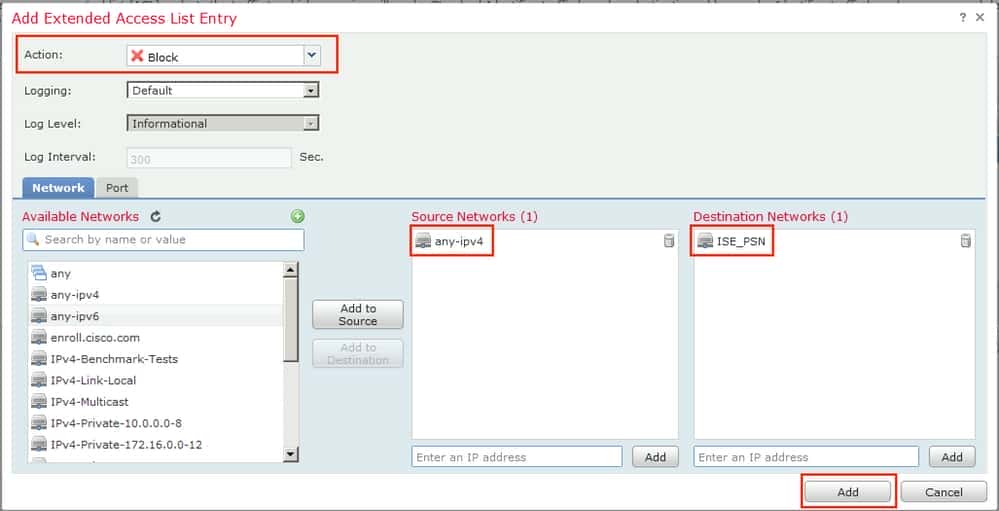This screenshot has height=511, width=999.
Task: Select 'any-ipv6' in Available Networks
Action: coord(156,316)
